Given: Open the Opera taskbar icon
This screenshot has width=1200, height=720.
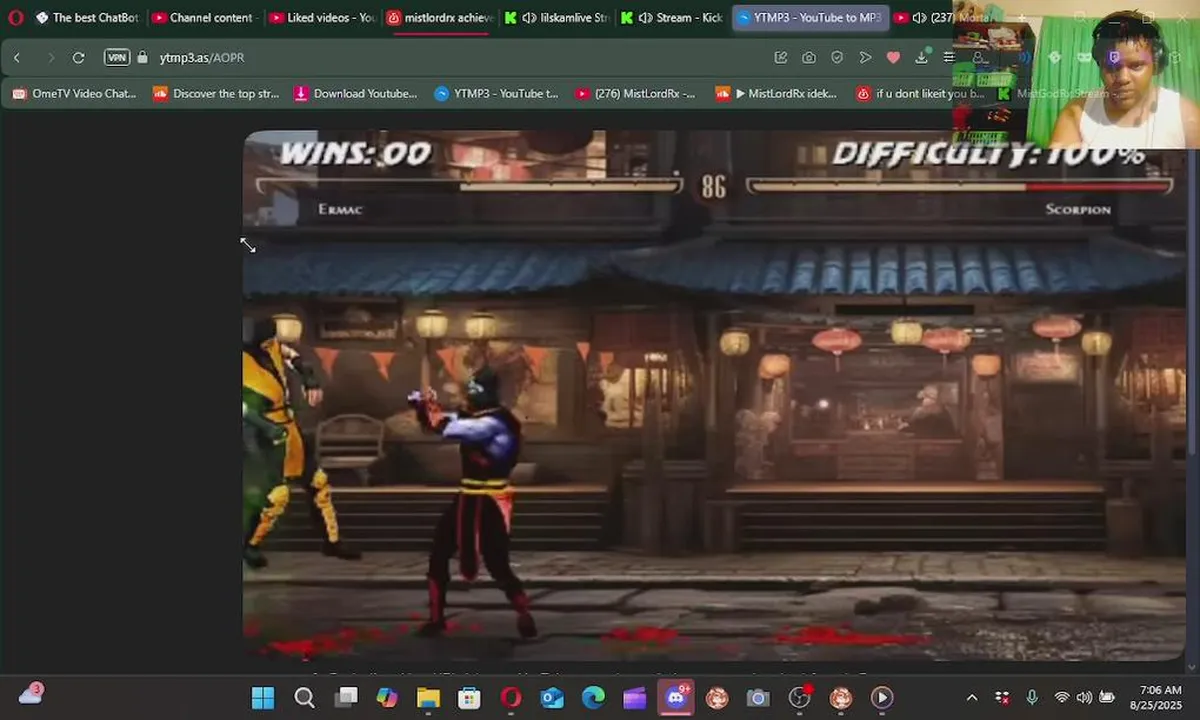Looking at the screenshot, I should pos(511,697).
